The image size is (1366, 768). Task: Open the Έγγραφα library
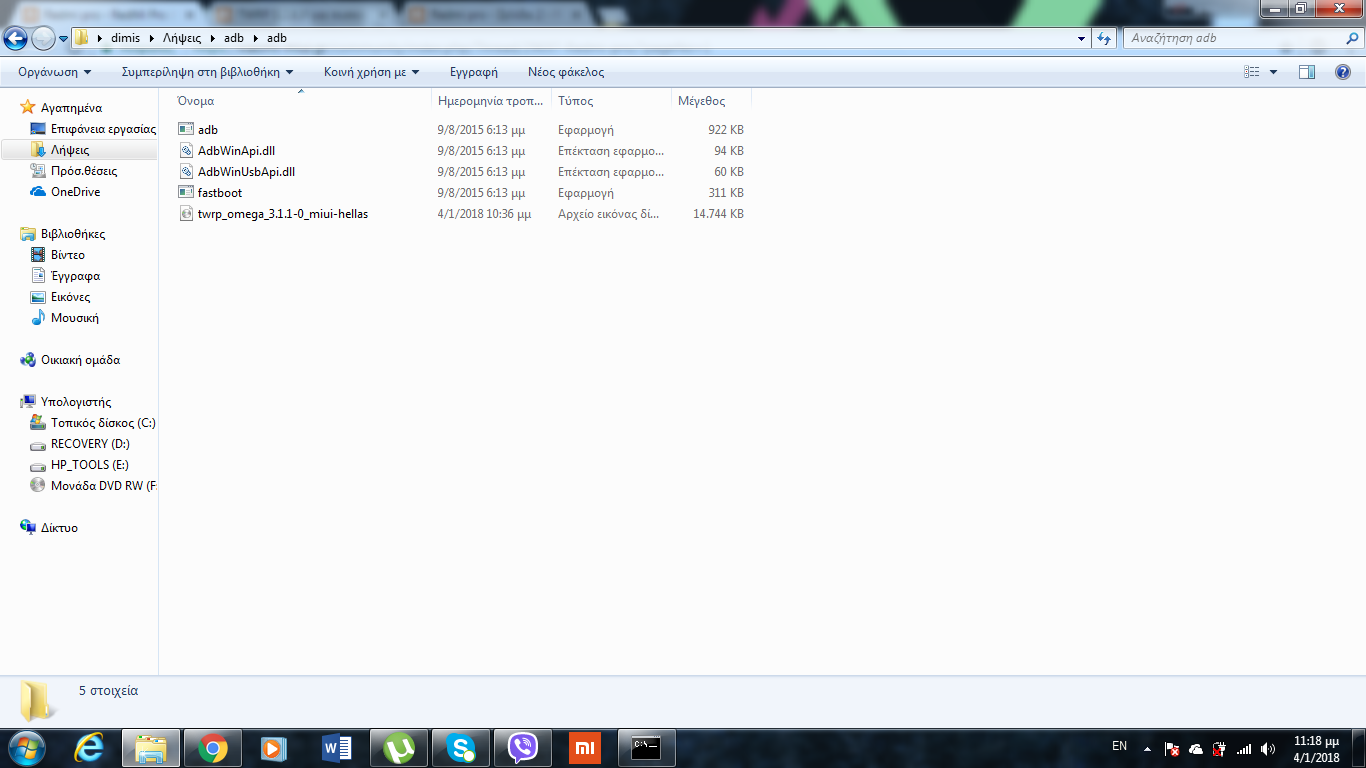click(75, 276)
